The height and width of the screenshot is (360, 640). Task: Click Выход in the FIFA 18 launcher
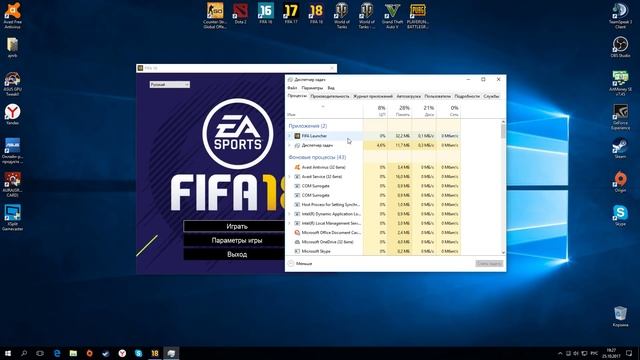coord(237,254)
